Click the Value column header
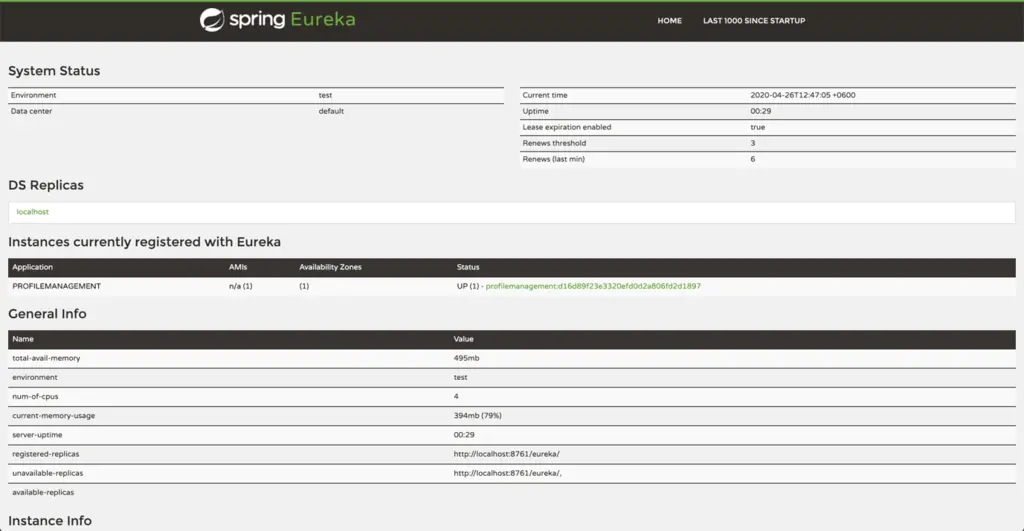Screen dimensions: 1024x531 tap(464, 339)
